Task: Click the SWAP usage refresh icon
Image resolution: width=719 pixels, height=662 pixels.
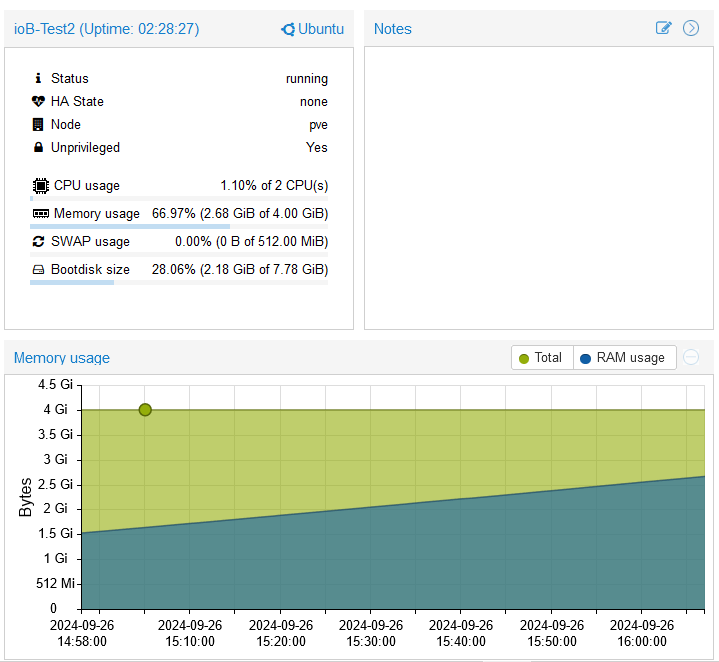Action: pyautogui.click(x=39, y=241)
